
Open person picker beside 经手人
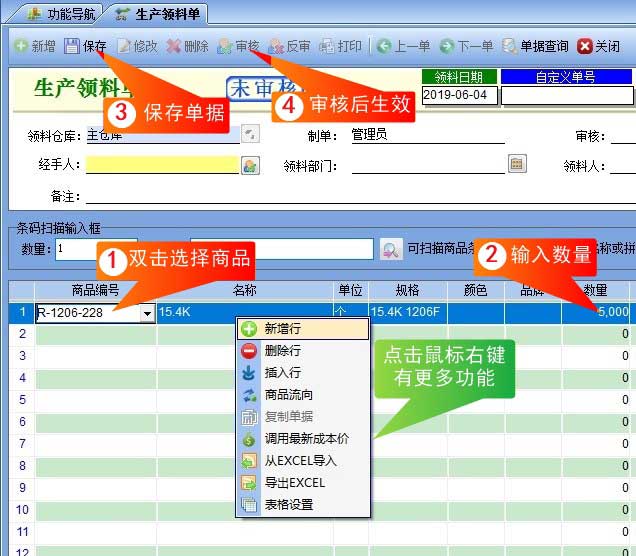[250, 165]
